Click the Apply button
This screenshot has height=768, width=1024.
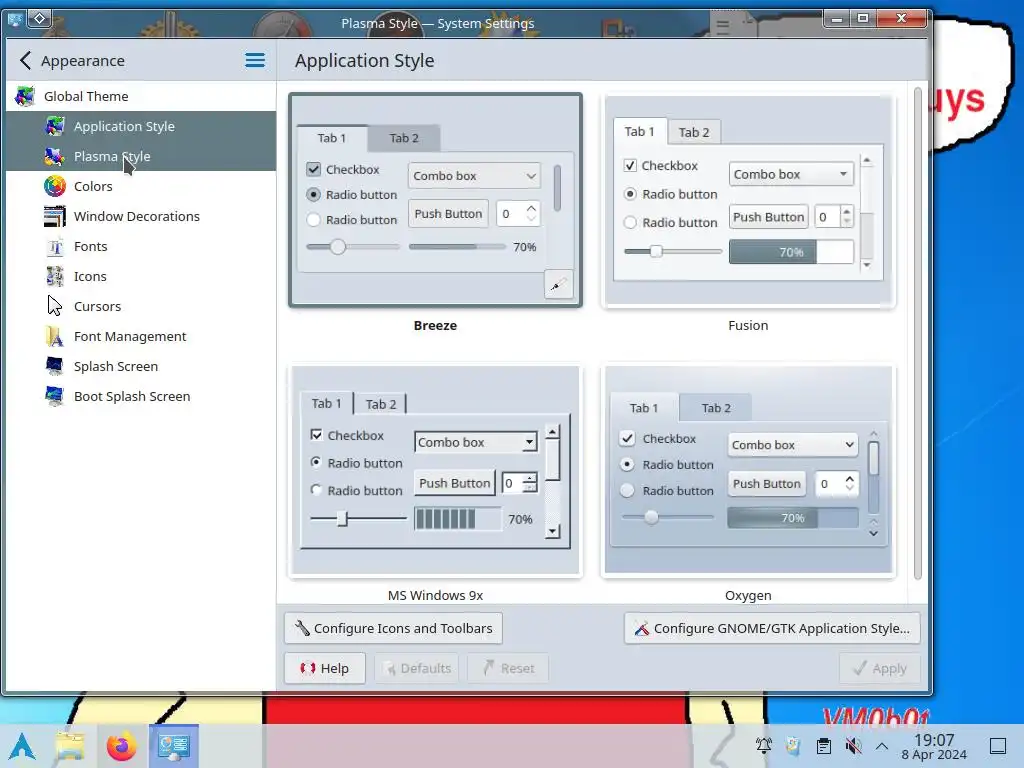tap(880, 669)
